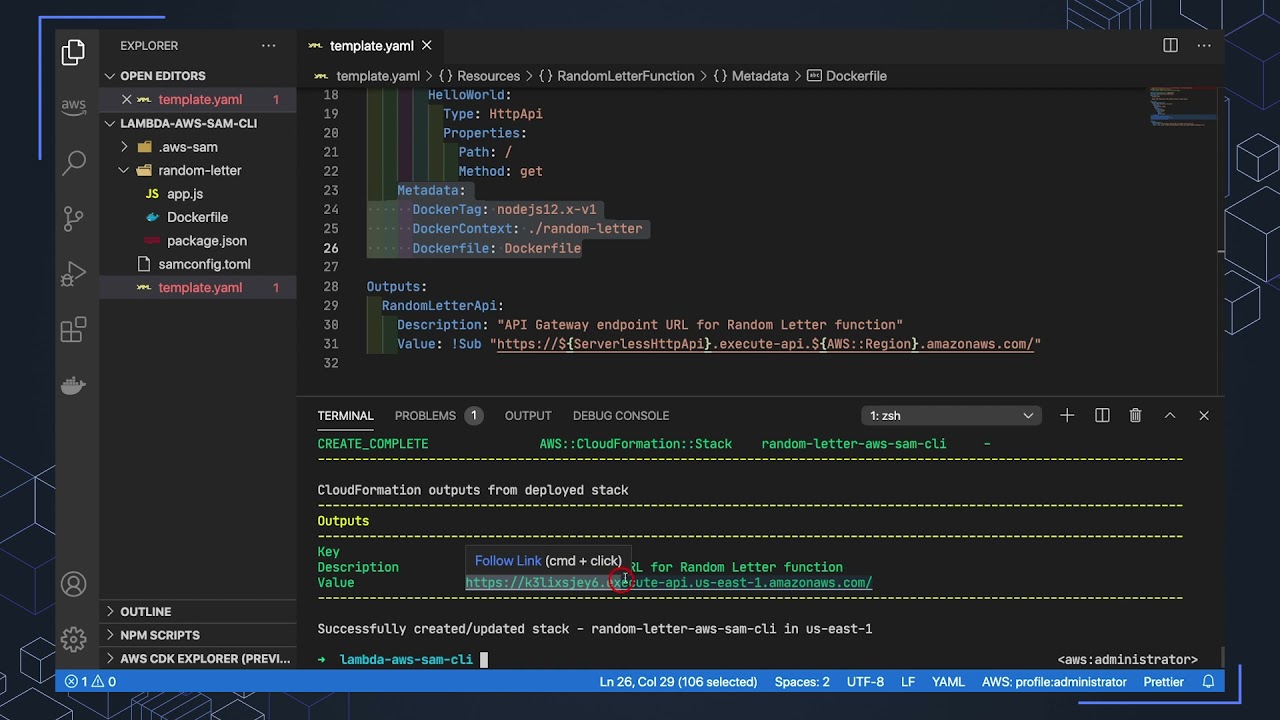Viewport: 1280px width, 720px height.
Task: Switch to the Debug Console tab
Action: click(621, 416)
